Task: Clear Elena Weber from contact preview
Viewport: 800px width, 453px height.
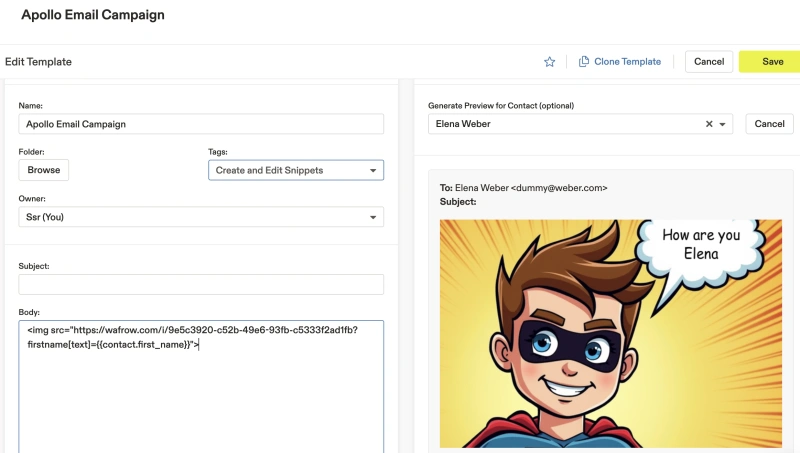Action: (x=709, y=124)
